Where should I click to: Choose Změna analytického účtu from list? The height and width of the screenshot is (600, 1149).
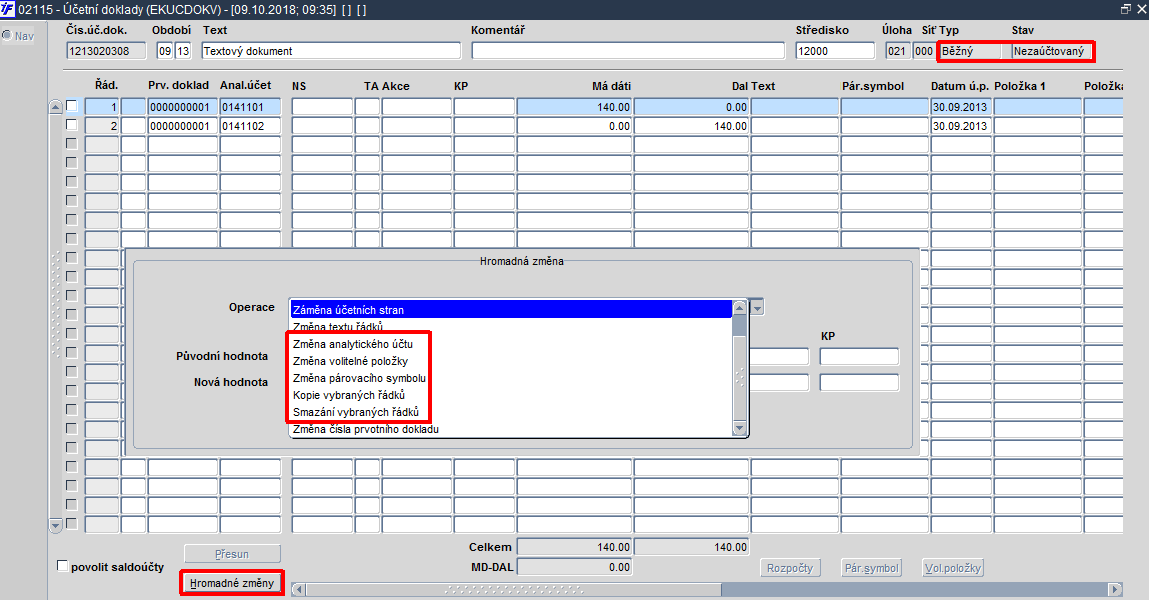click(x=352, y=344)
